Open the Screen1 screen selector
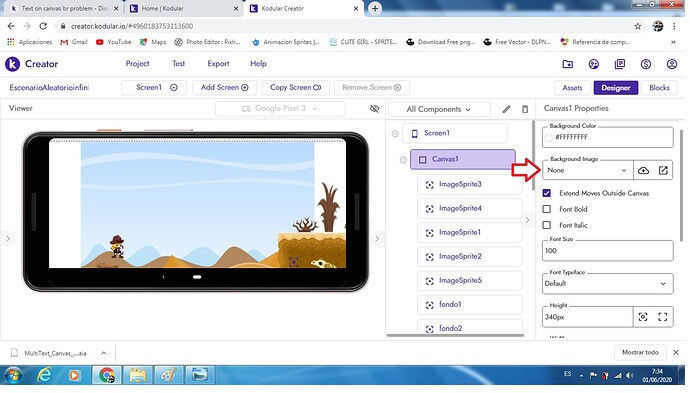This screenshot has width=690, height=393. click(154, 88)
